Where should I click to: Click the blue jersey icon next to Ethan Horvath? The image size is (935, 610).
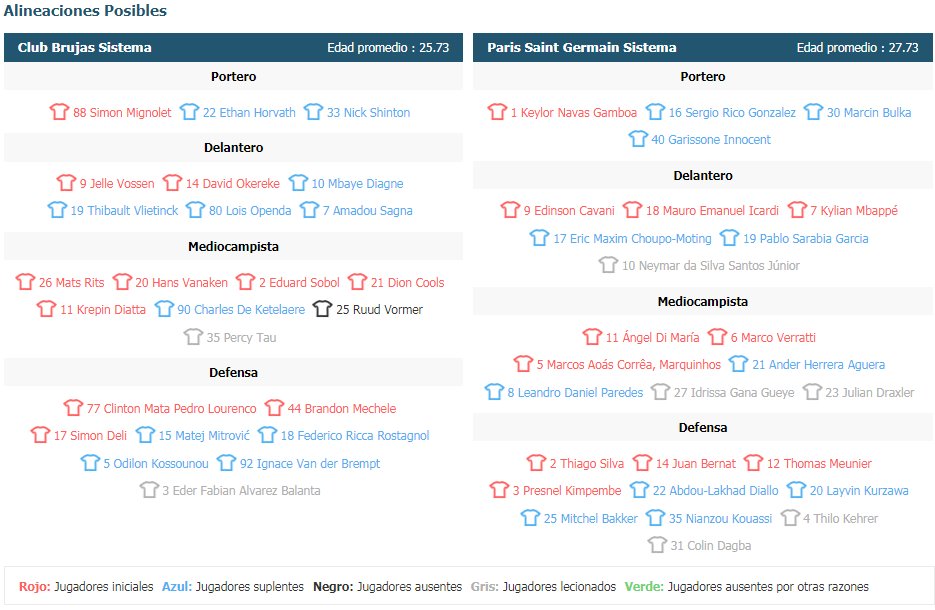coord(189,112)
